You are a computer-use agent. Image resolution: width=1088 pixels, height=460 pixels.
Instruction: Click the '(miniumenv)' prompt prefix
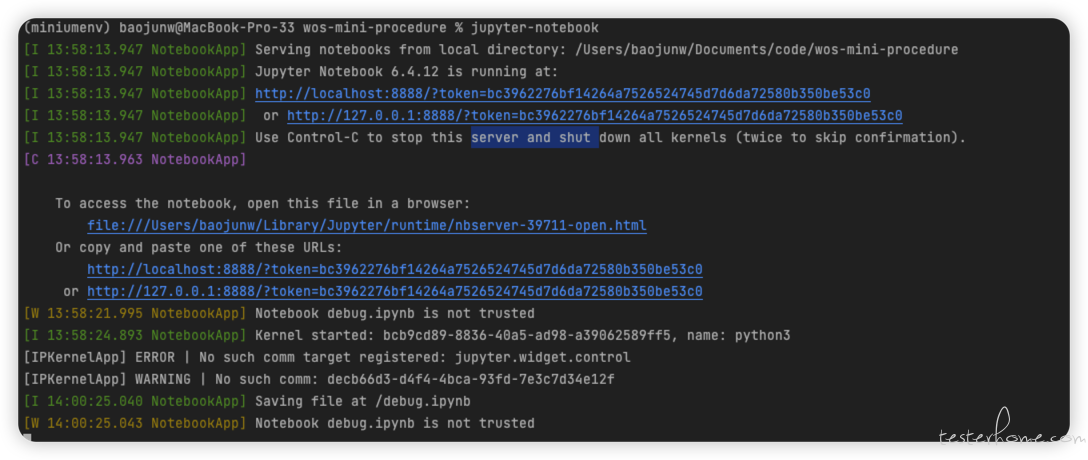coord(67,28)
